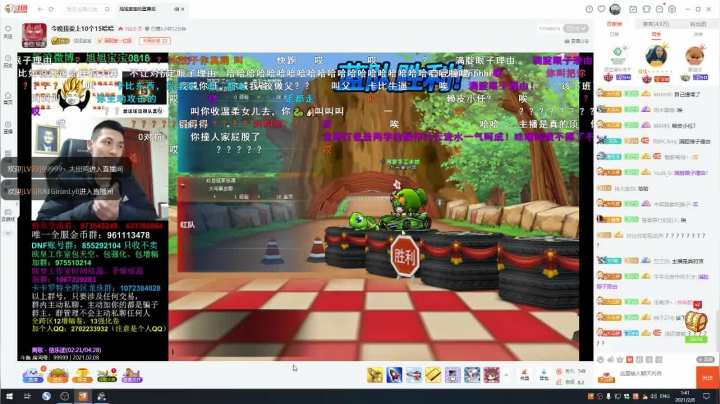This screenshot has height=404, width=720.
Task: Open the room announcement link
Action: click(x=576, y=41)
